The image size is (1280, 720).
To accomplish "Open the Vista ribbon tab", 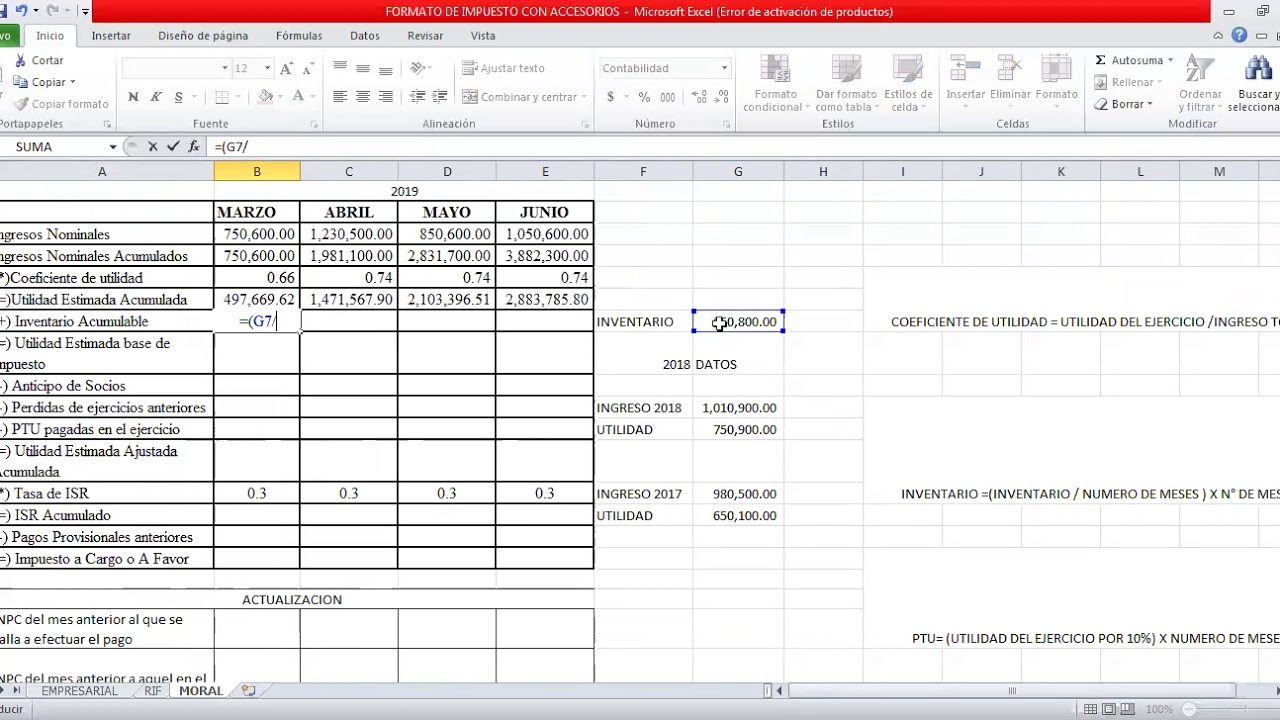I will click(x=483, y=35).
